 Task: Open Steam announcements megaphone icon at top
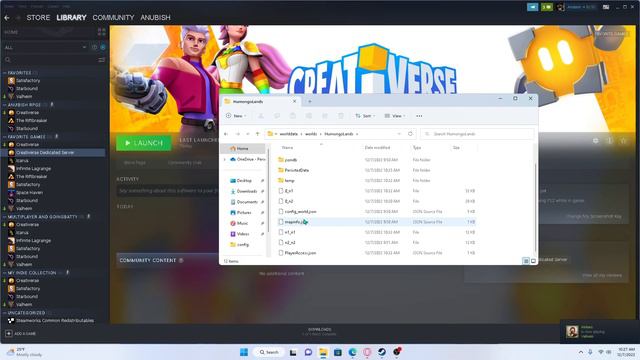532,7
